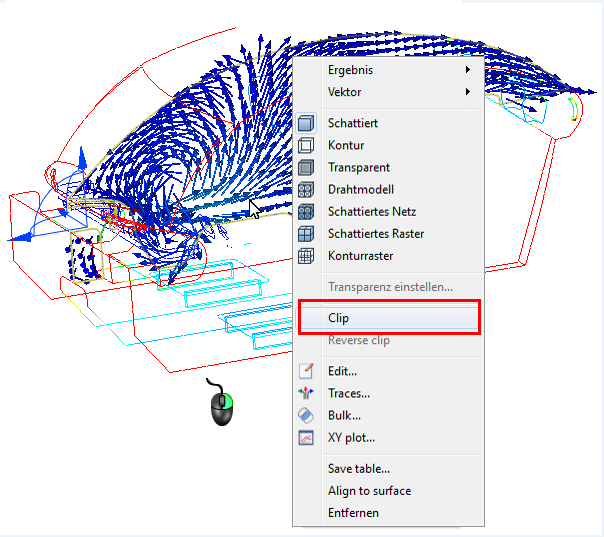Click the Traces arrows icon
Viewport: 604px width, 537px height.
(306, 393)
